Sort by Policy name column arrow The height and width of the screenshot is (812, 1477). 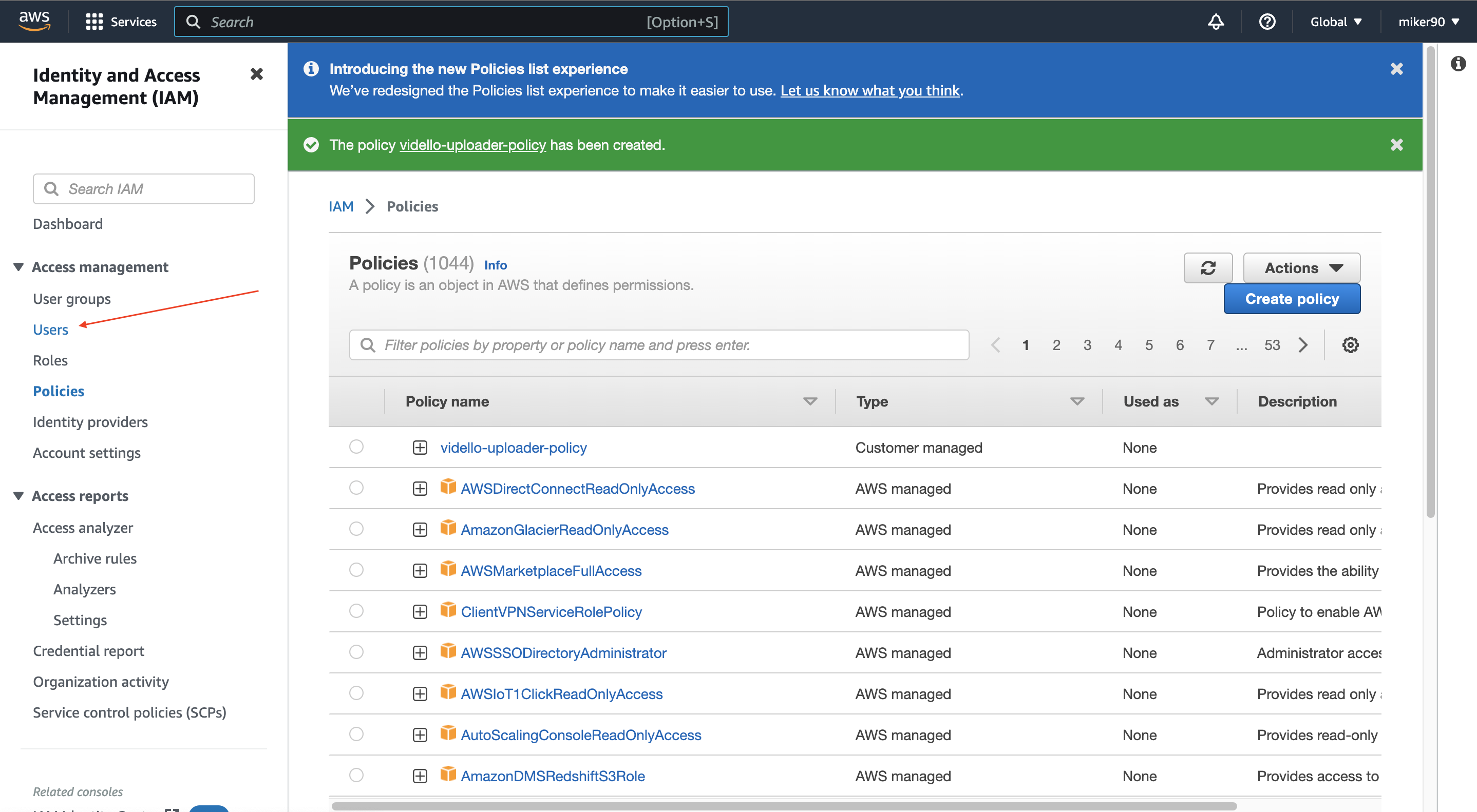pos(809,402)
